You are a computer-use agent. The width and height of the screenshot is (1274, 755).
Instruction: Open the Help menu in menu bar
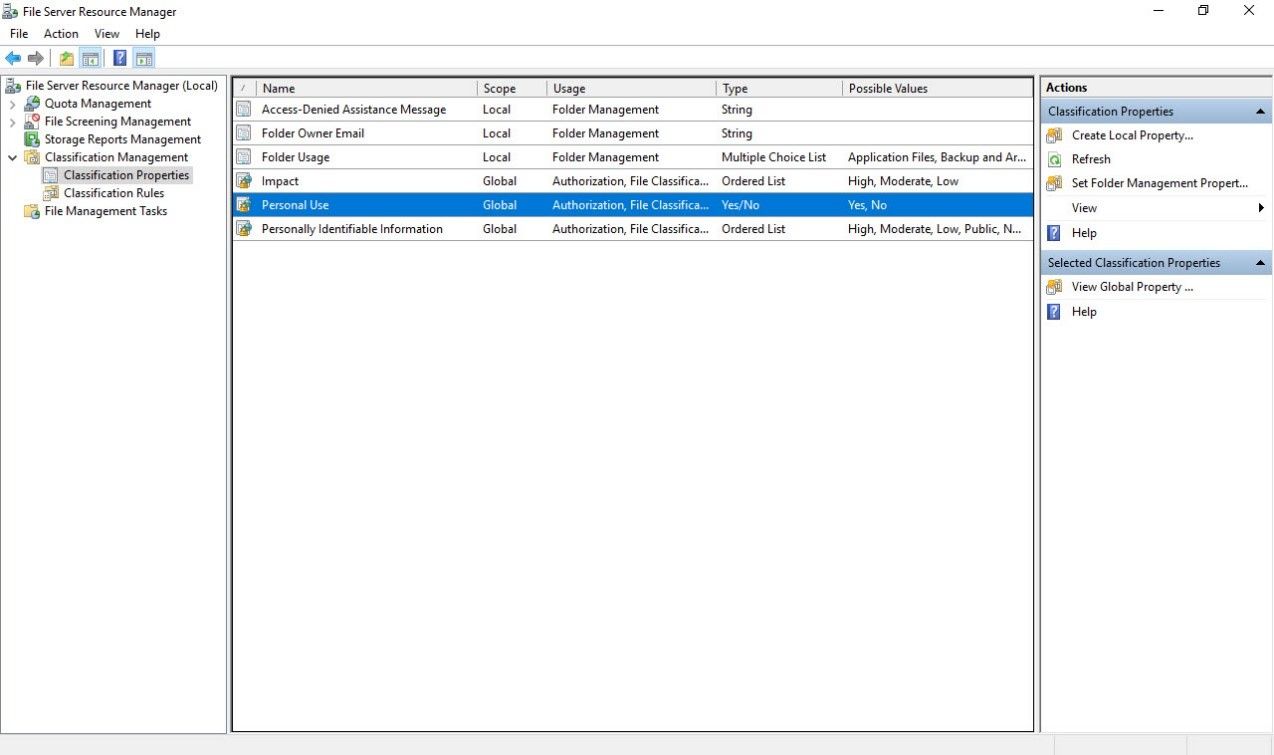(147, 34)
